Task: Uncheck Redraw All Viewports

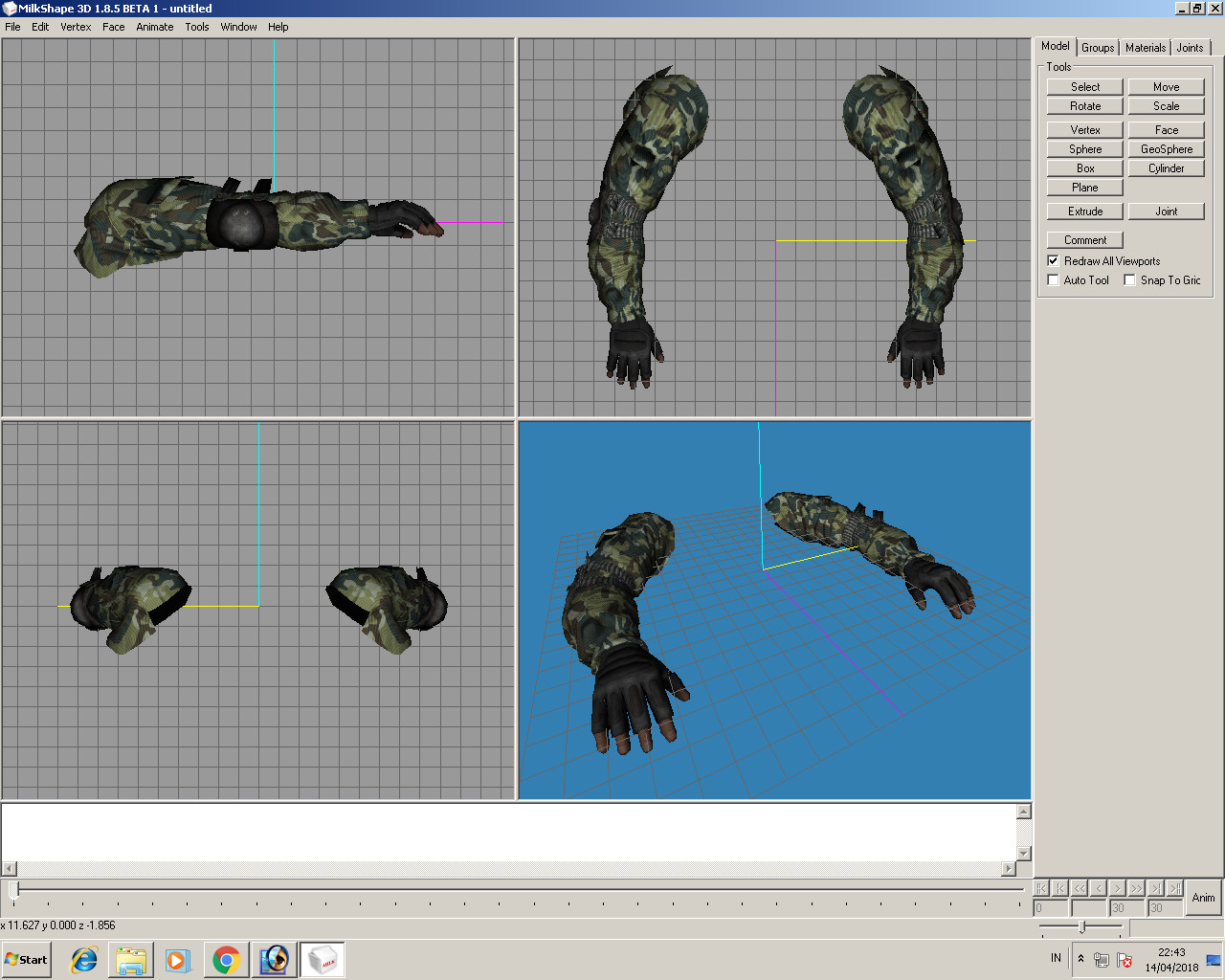Action: (x=1053, y=260)
